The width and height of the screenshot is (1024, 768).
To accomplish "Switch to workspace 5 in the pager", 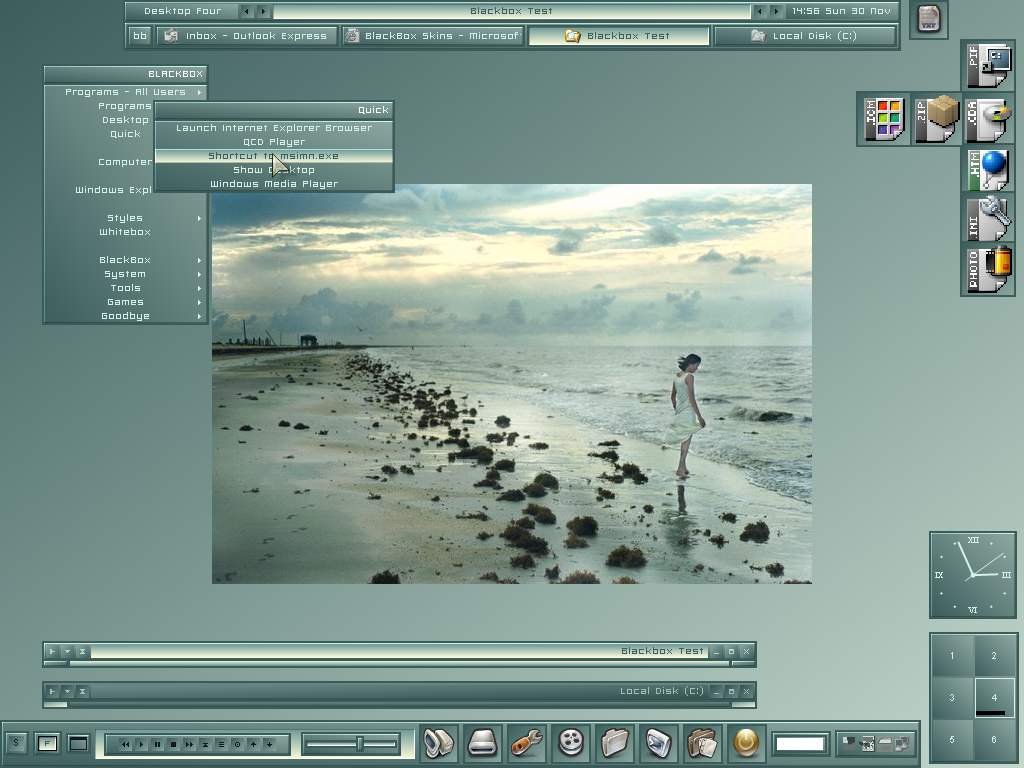I will click(x=952, y=739).
